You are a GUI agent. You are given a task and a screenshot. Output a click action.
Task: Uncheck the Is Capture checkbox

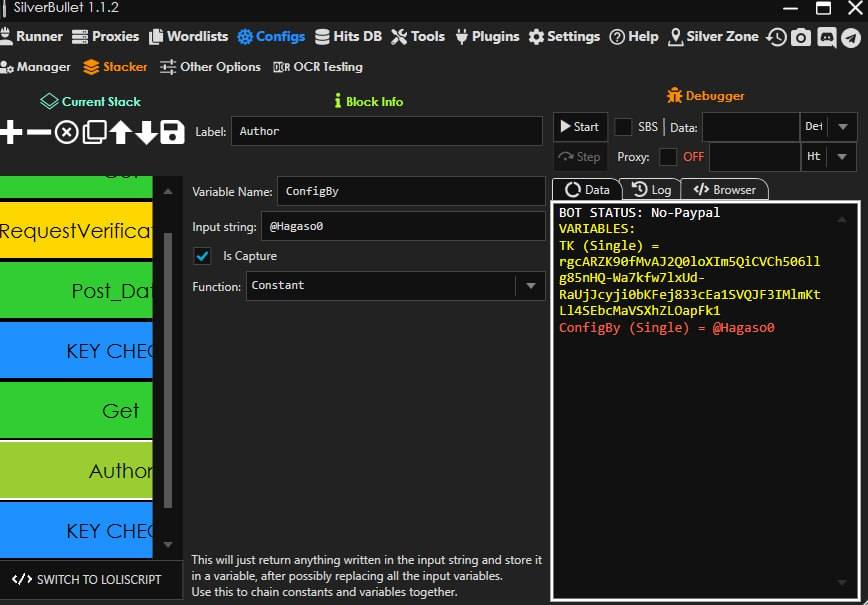click(203, 256)
